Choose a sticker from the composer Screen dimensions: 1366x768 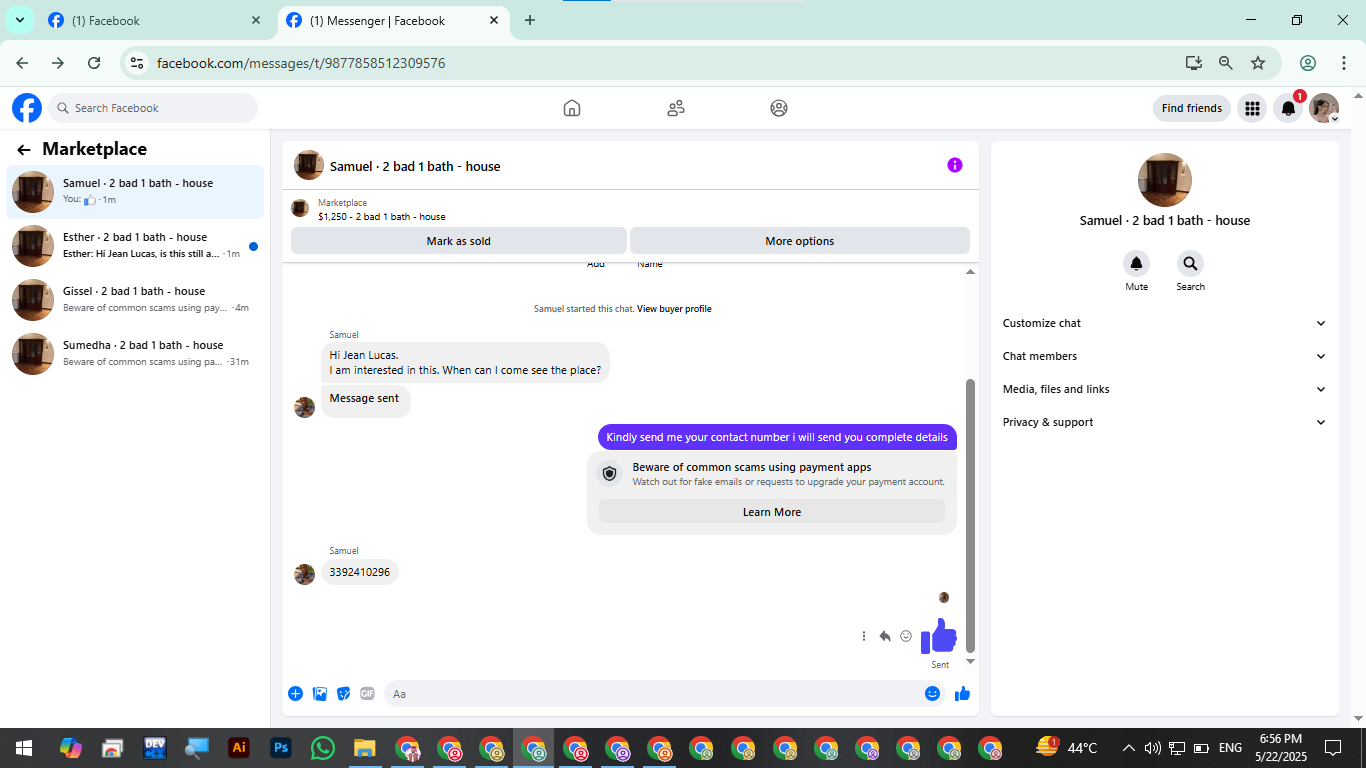point(344,694)
